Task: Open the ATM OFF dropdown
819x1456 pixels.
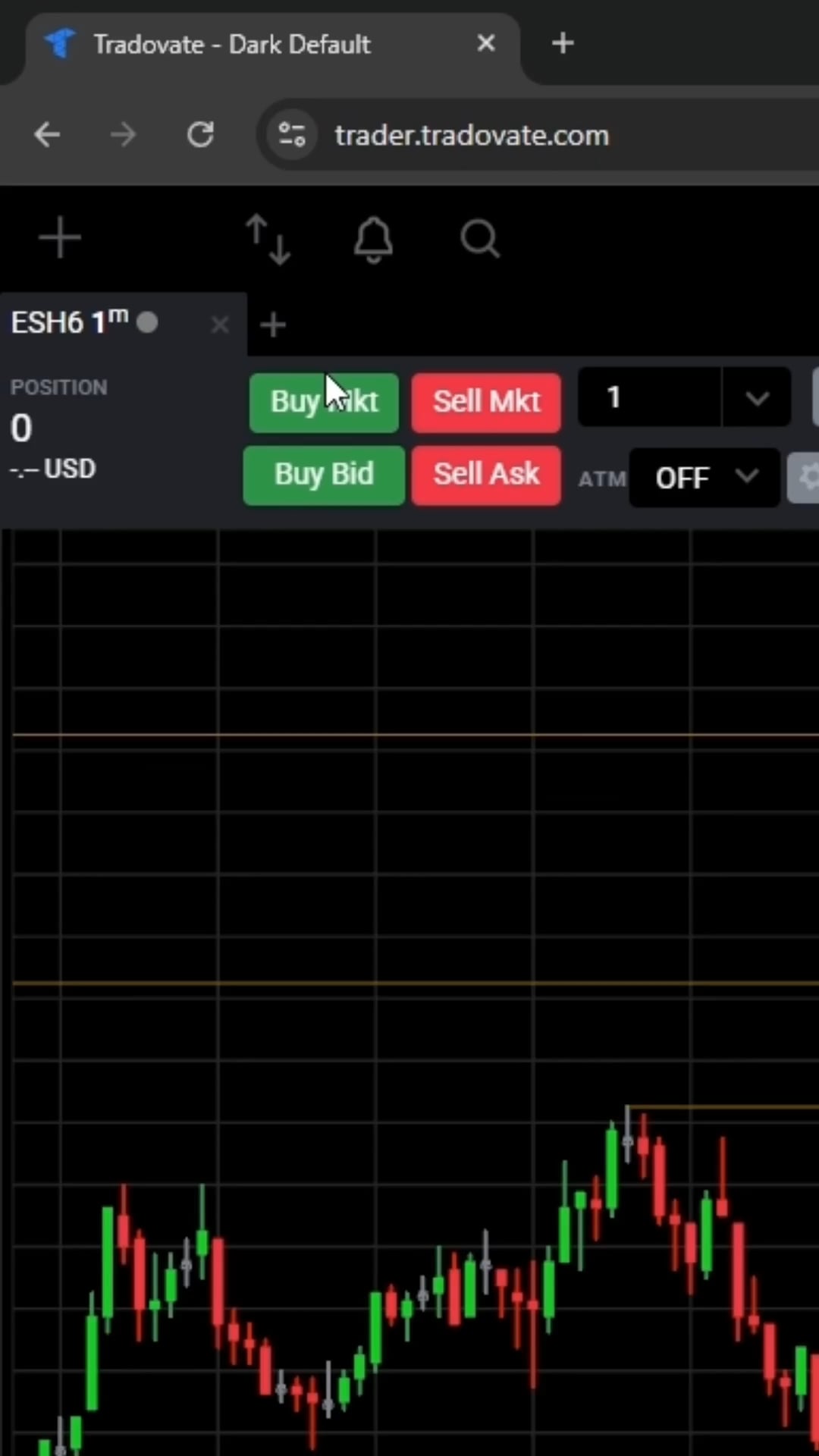Action: [704, 478]
